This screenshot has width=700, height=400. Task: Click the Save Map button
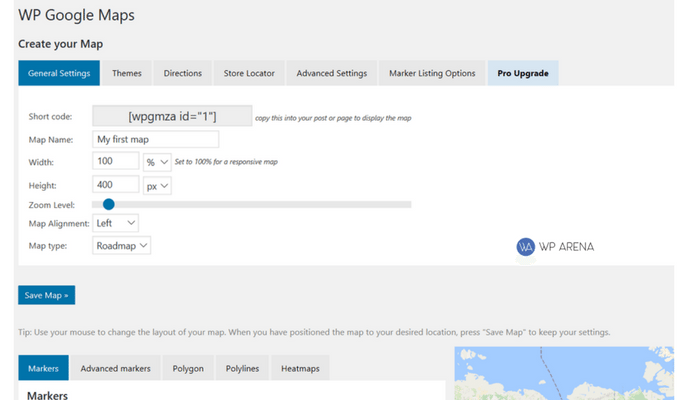(x=46, y=295)
